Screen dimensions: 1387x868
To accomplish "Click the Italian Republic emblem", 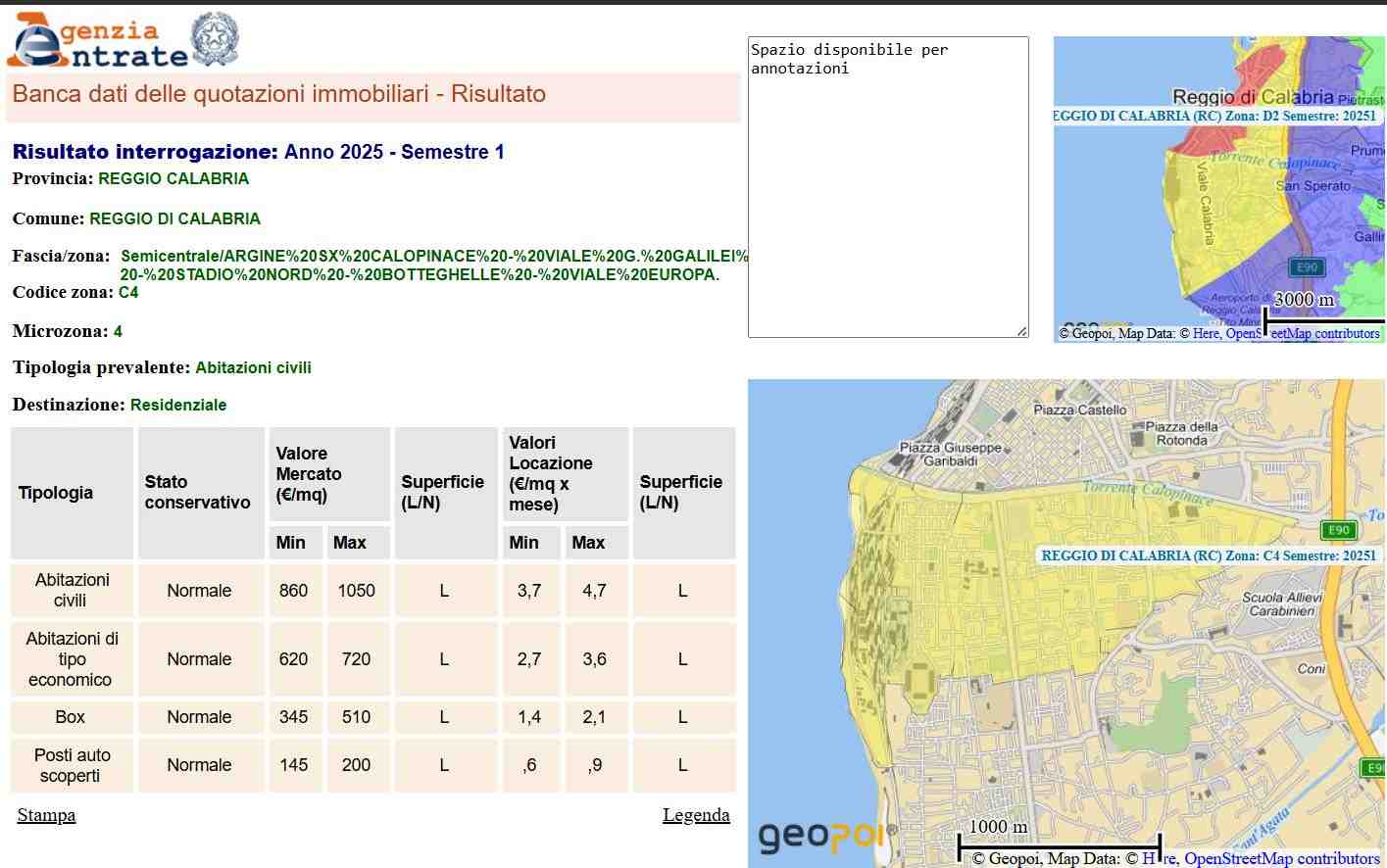I will click(x=215, y=39).
